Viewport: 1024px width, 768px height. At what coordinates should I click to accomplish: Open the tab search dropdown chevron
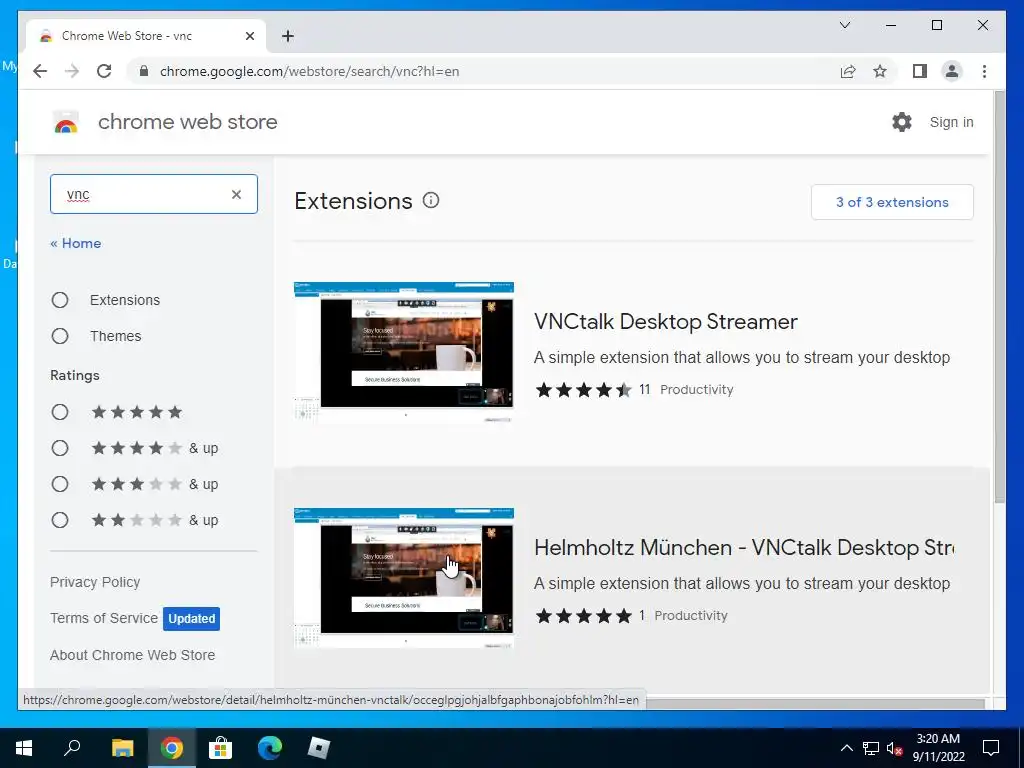pos(844,25)
